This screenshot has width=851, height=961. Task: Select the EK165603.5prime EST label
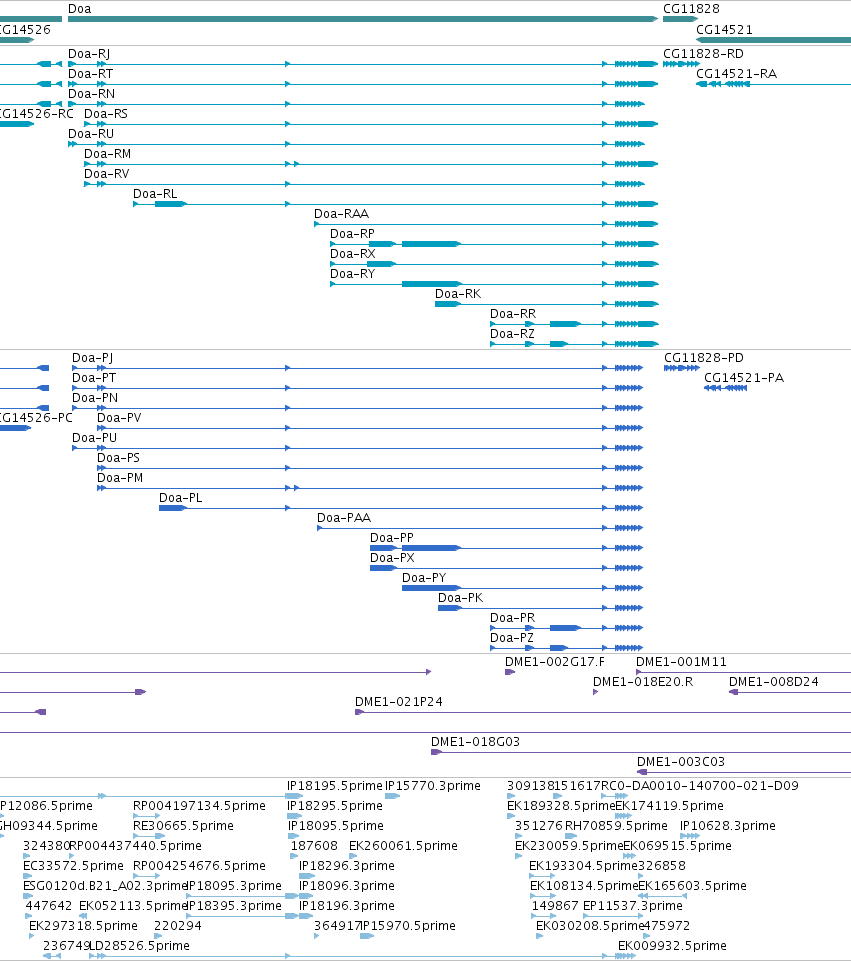[x=692, y=886]
